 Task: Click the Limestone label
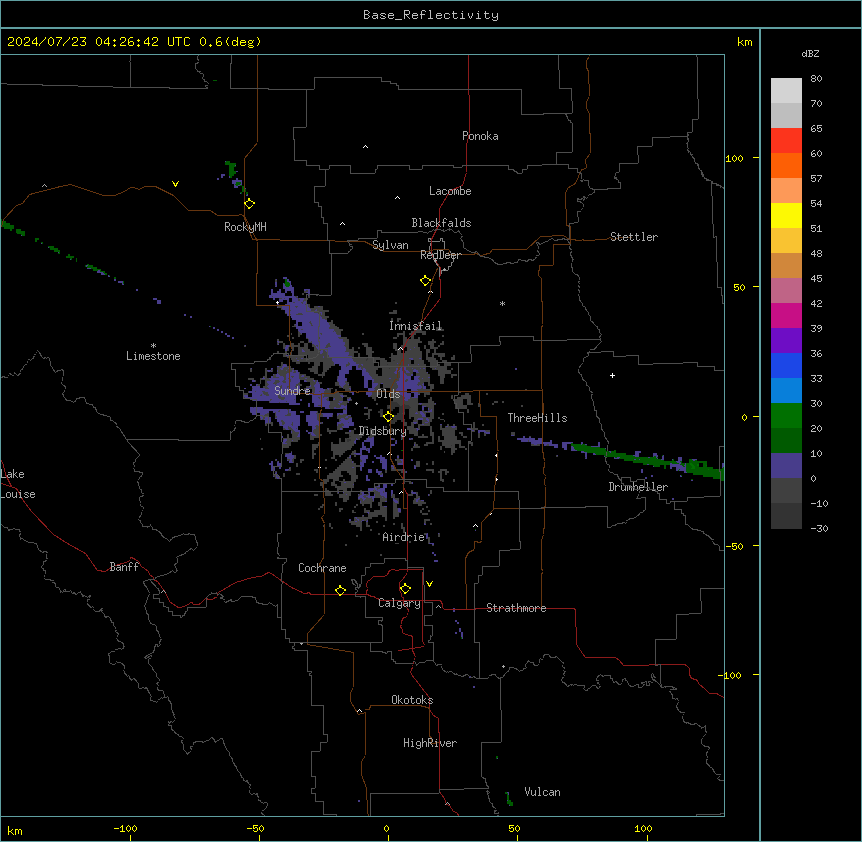(153, 356)
